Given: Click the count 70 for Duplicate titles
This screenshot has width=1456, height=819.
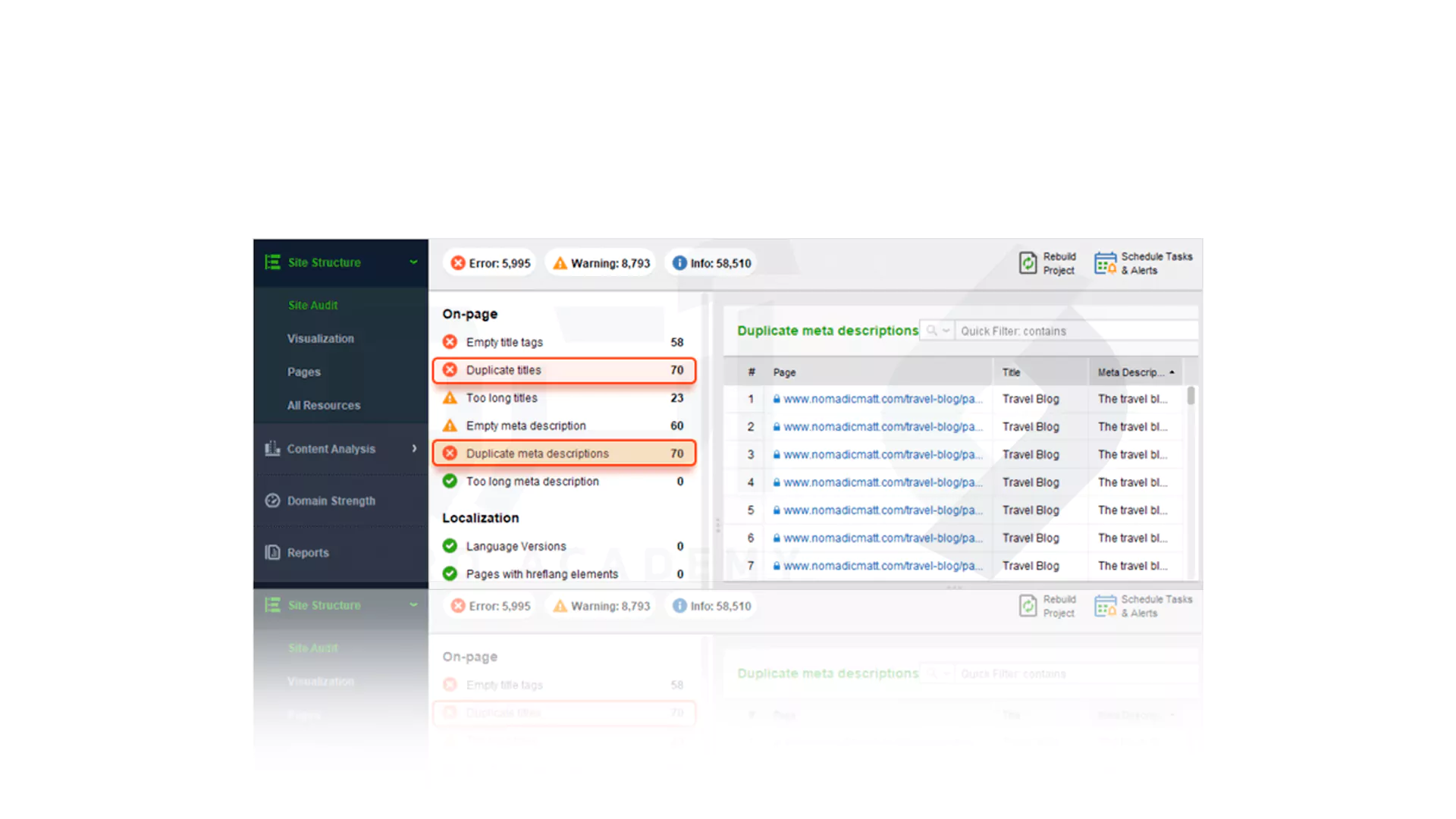Looking at the screenshot, I should point(676,370).
